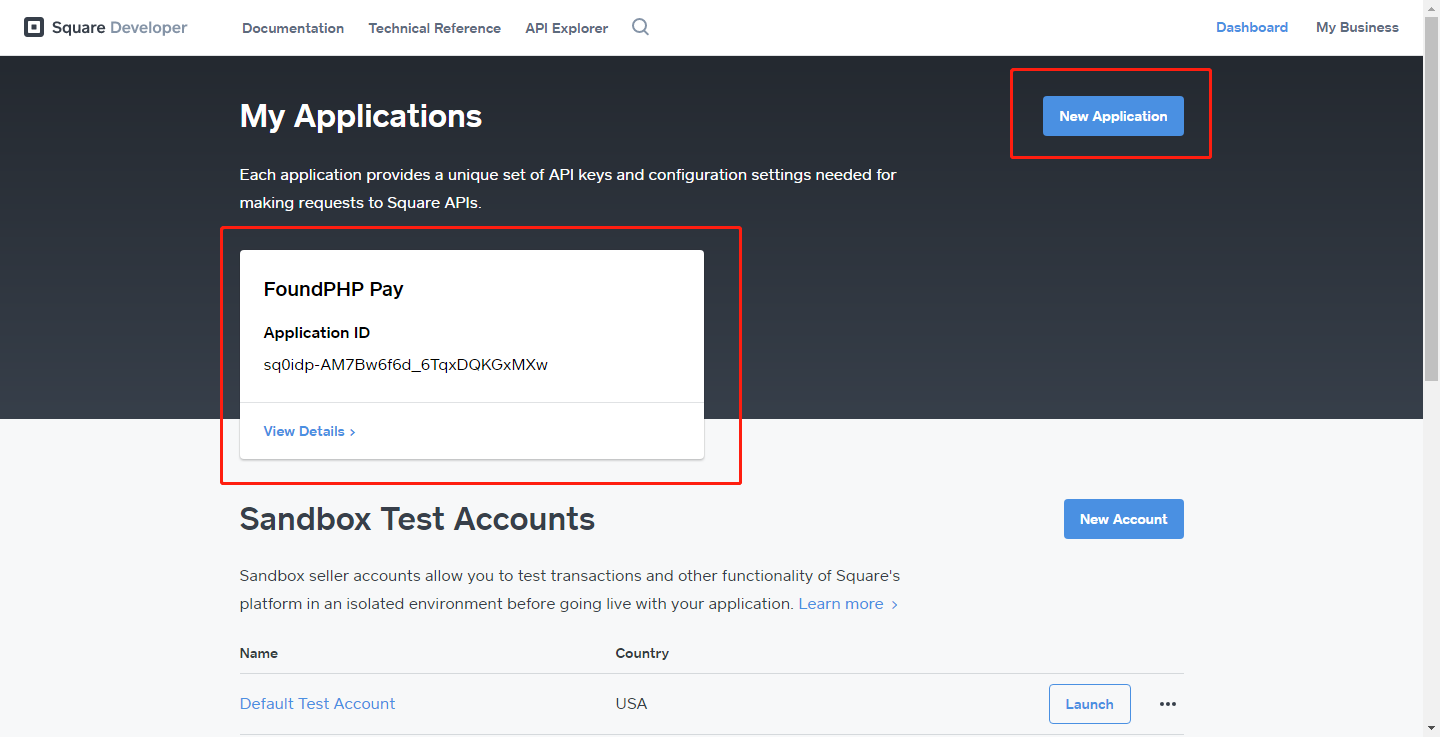Click the My Applications heading
Viewport: 1440px width, 737px height.
(x=361, y=116)
